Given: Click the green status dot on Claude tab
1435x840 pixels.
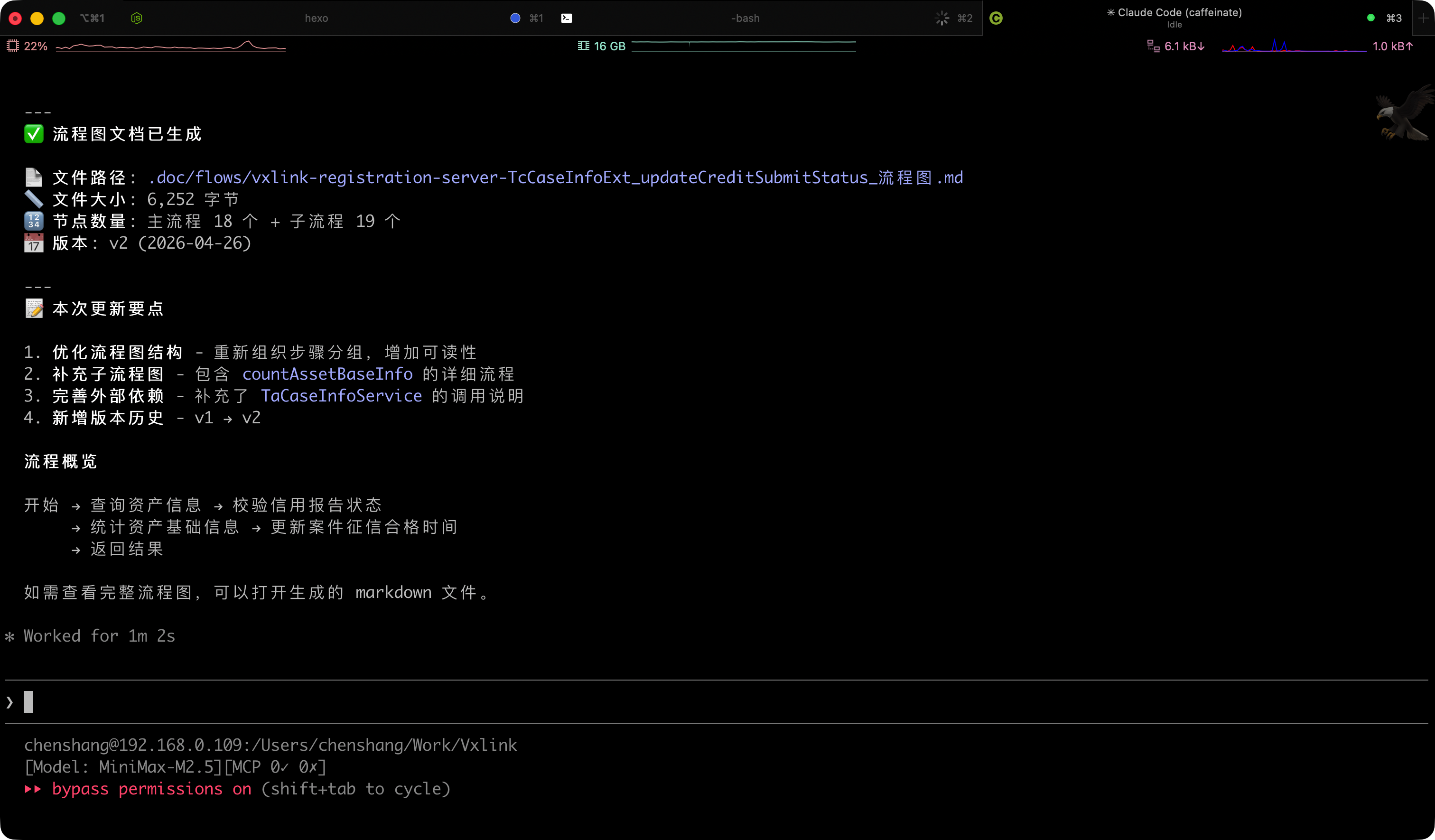Looking at the screenshot, I should [1370, 18].
